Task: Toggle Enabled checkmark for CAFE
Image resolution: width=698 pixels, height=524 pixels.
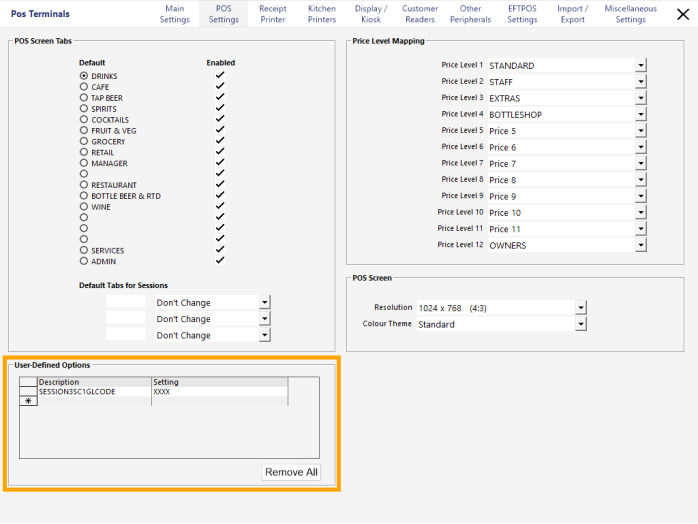Action: point(220,85)
